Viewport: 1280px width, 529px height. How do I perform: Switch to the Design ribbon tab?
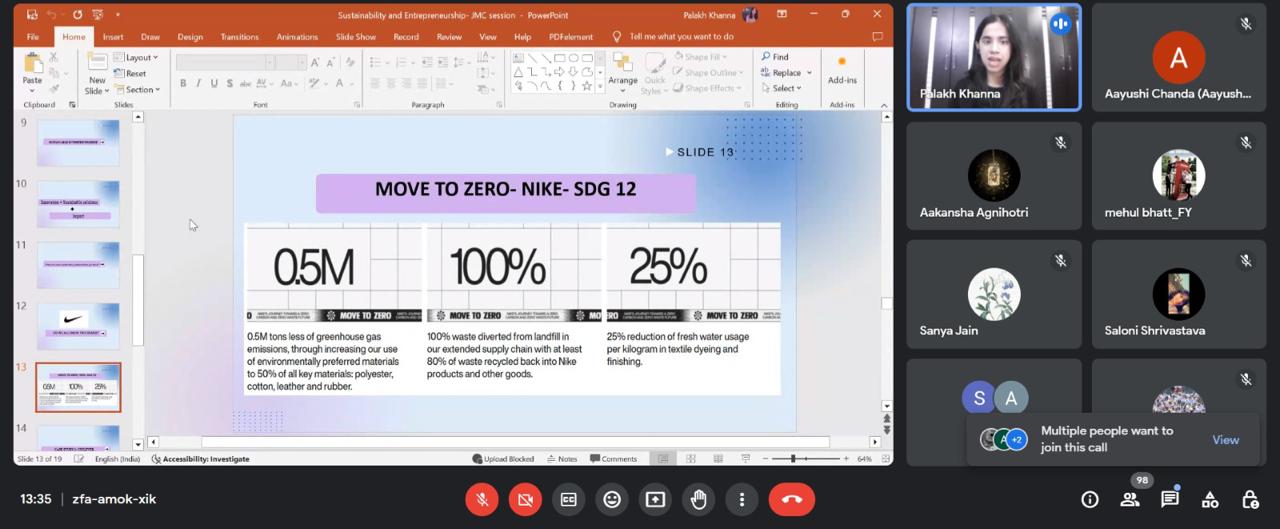(190, 37)
